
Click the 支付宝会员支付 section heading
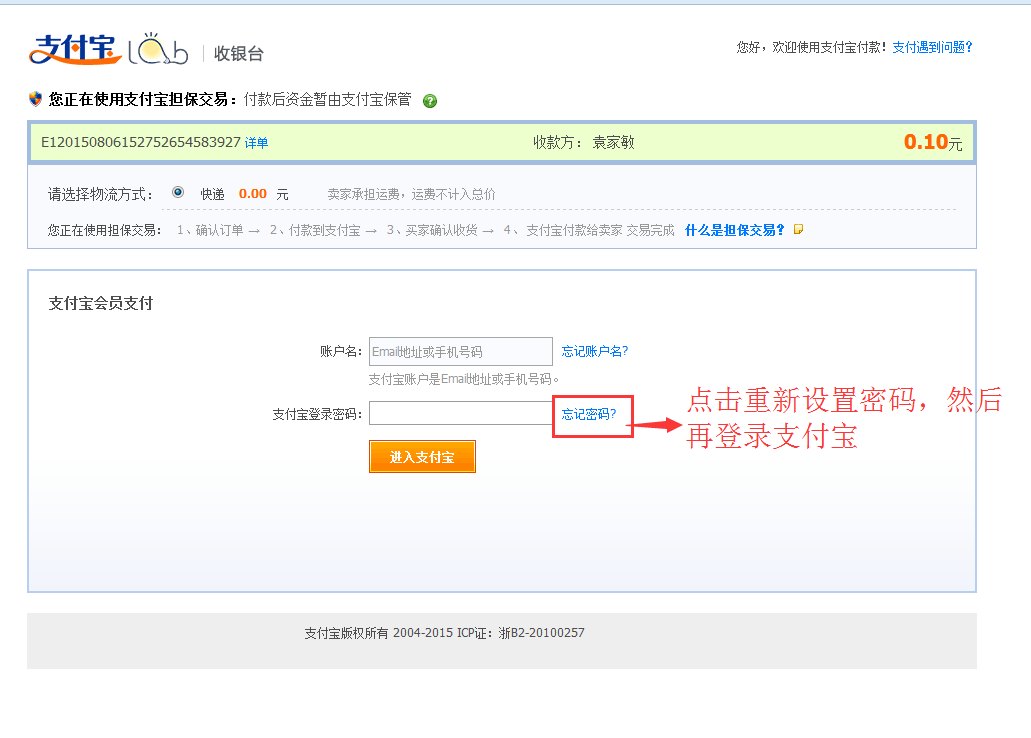pos(101,303)
